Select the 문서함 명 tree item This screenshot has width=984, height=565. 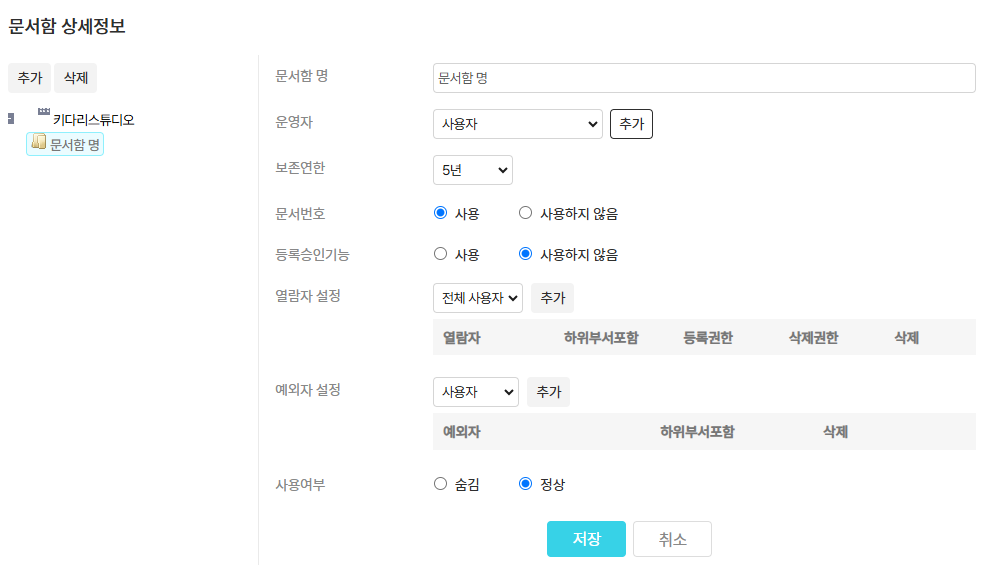tap(75, 145)
